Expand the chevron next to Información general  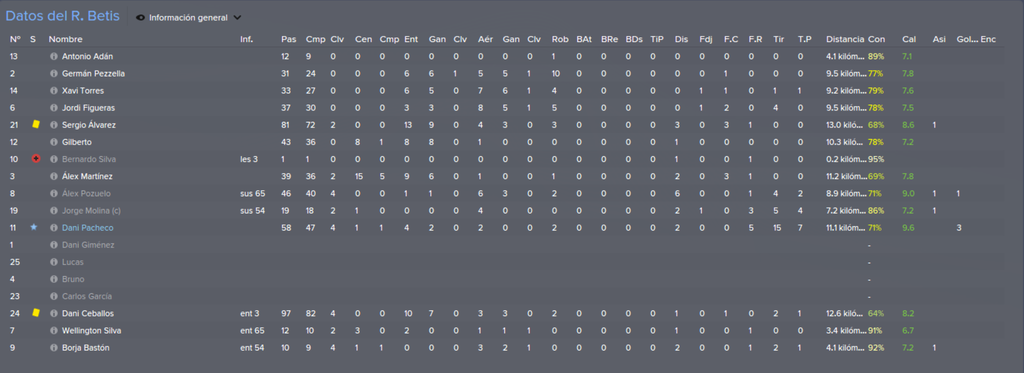coord(236,18)
